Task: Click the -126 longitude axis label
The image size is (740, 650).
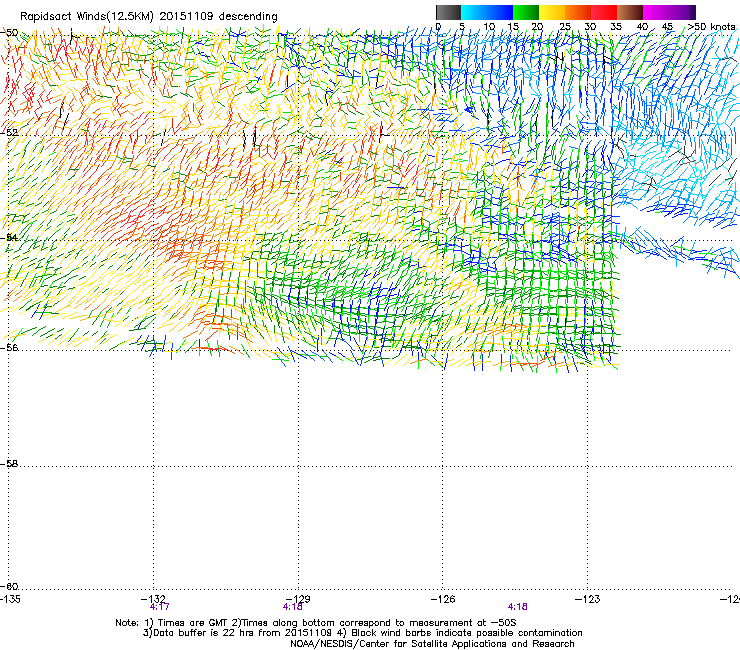Action: pos(443,599)
